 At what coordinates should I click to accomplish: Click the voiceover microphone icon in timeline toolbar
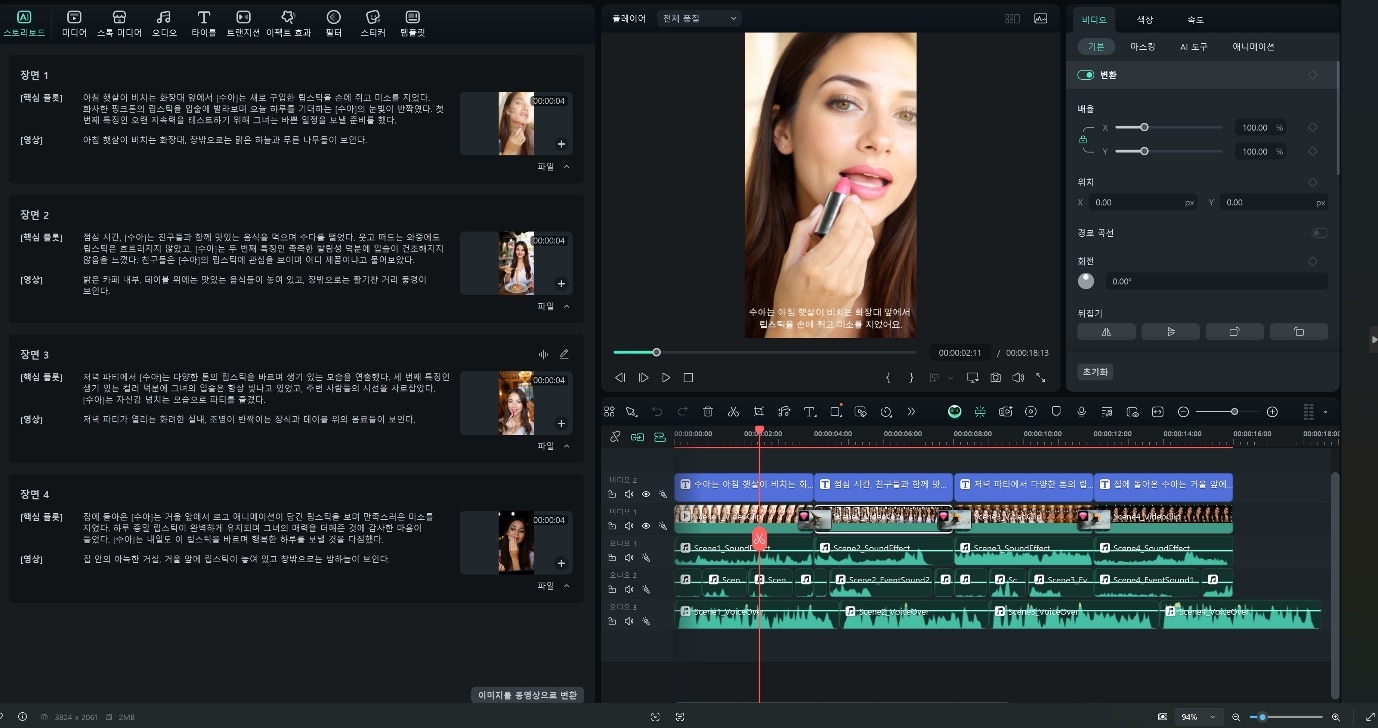pos(1081,411)
